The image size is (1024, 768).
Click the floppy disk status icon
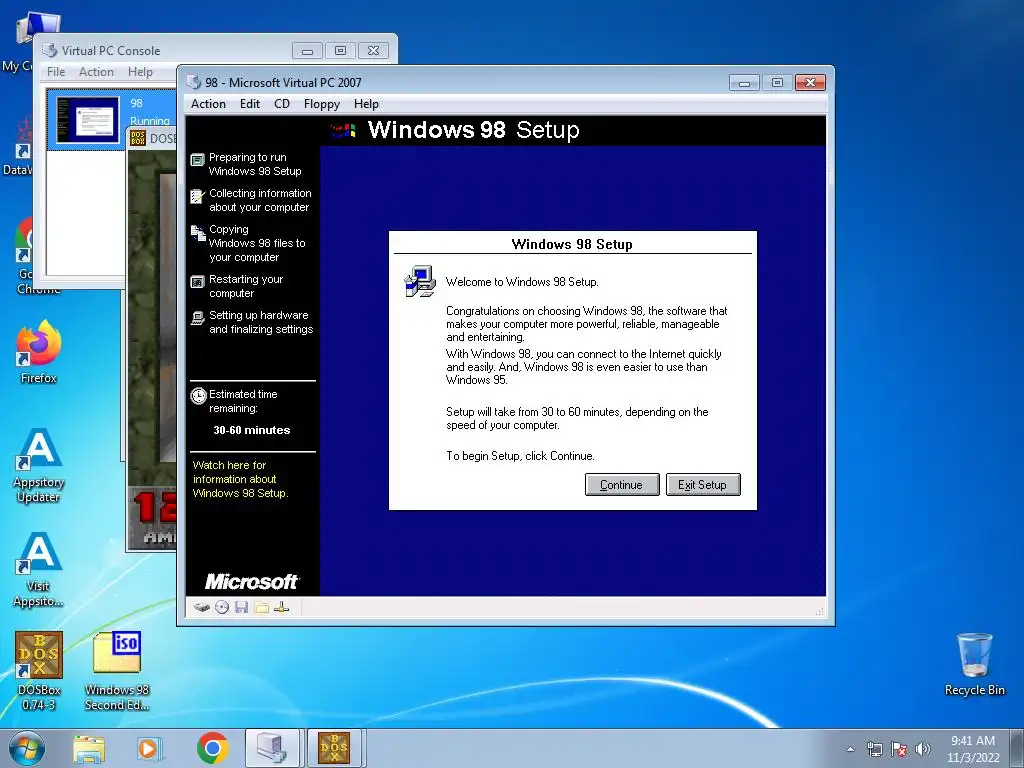coord(242,607)
